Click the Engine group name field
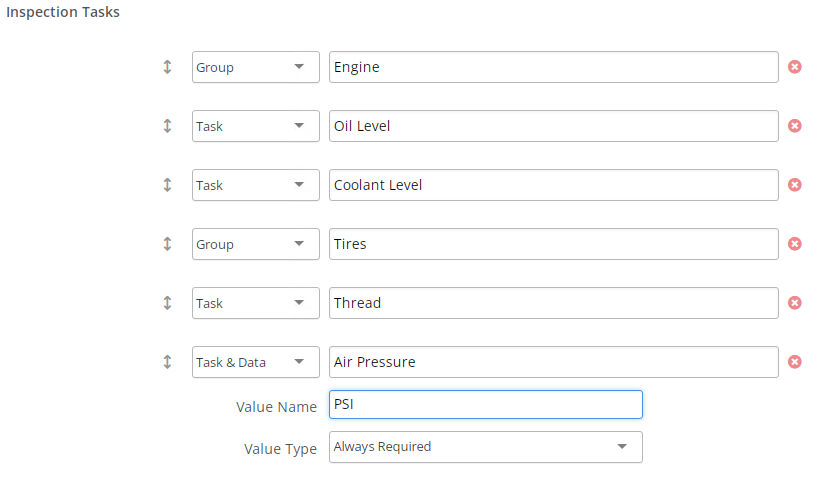826x493 pixels. (x=553, y=67)
